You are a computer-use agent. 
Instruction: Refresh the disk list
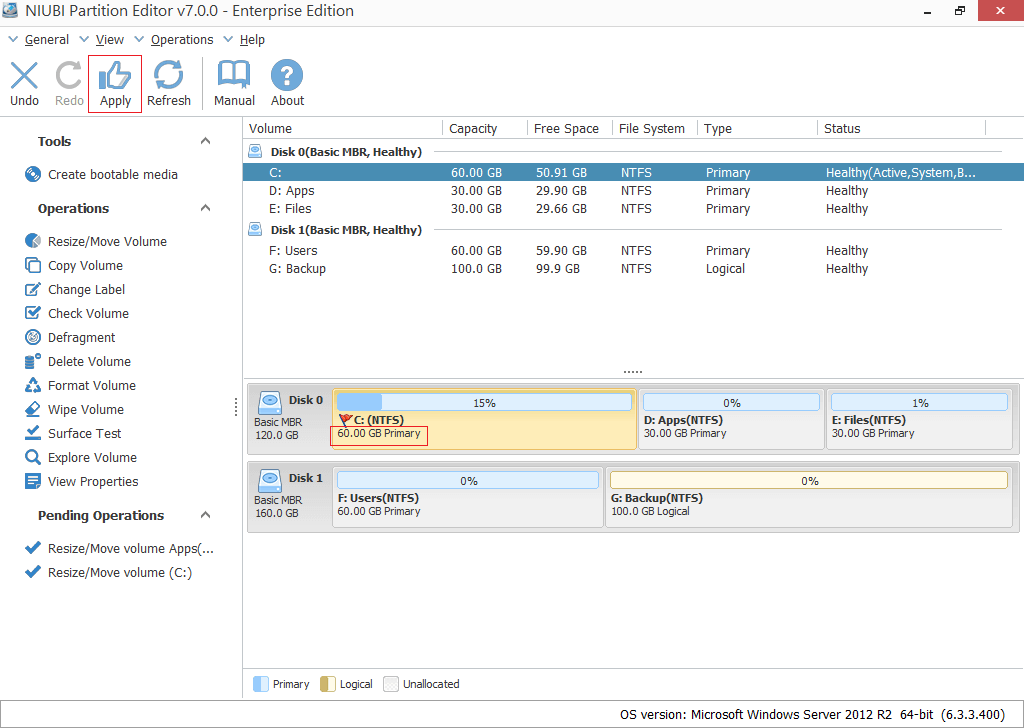[168, 76]
